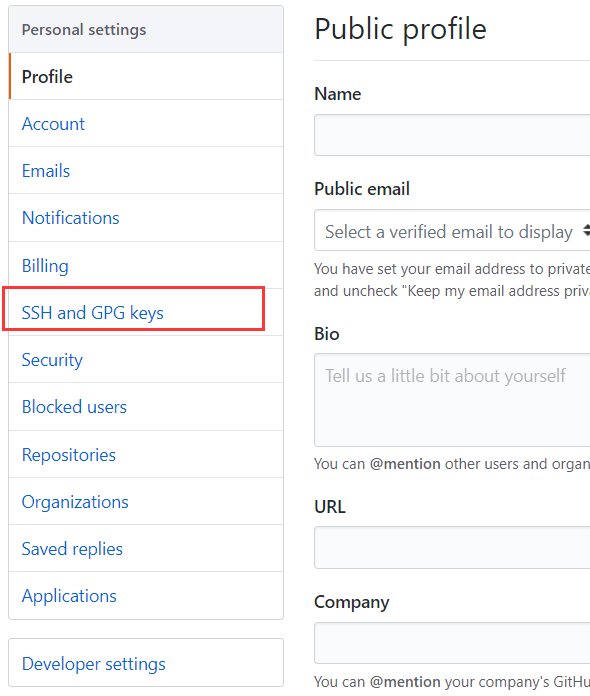590x696 pixels.
Task: Open the Profile settings page
Action: pyautogui.click(x=146, y=76)
